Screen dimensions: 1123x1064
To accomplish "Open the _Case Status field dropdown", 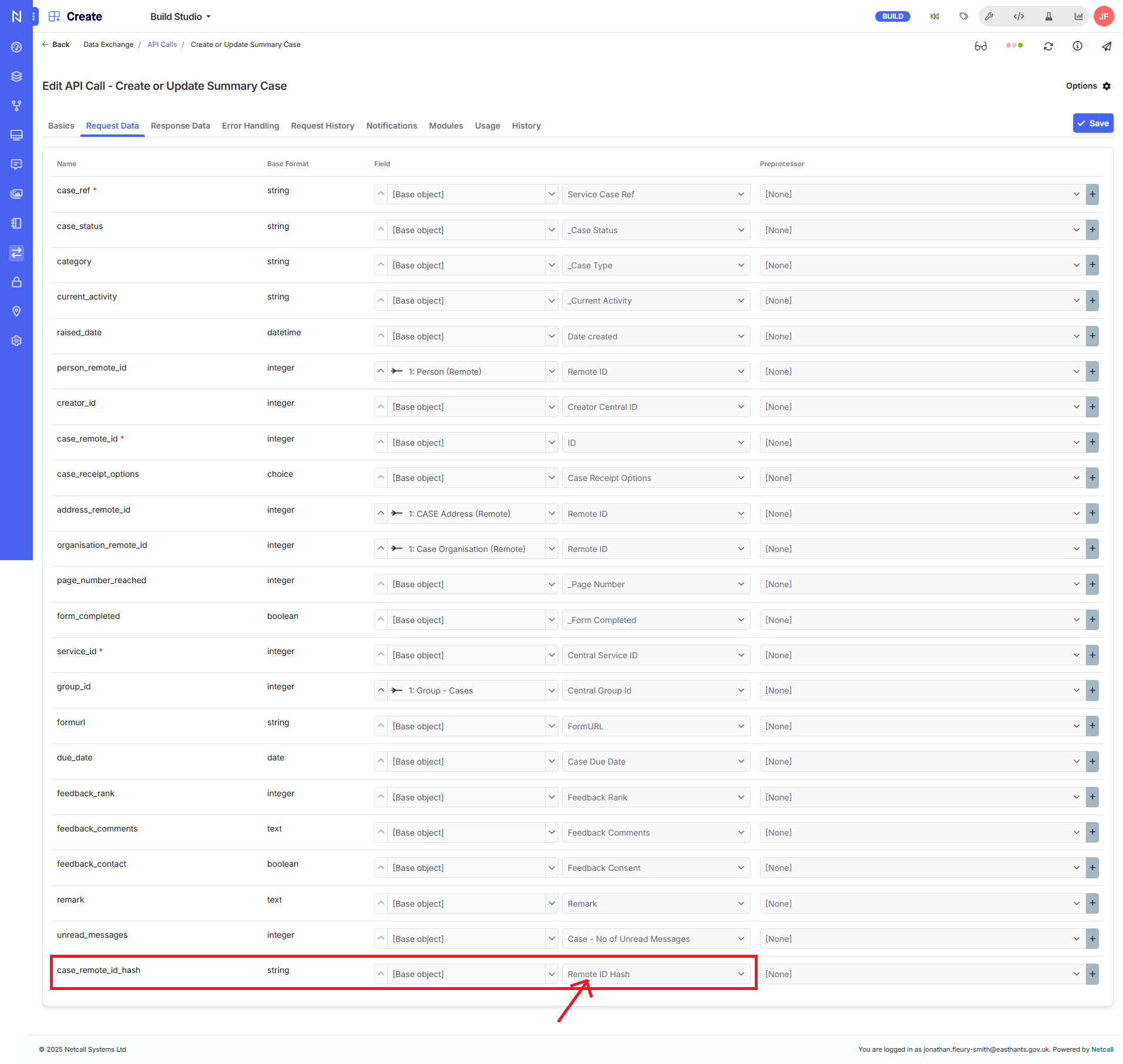I will point(656,230).
